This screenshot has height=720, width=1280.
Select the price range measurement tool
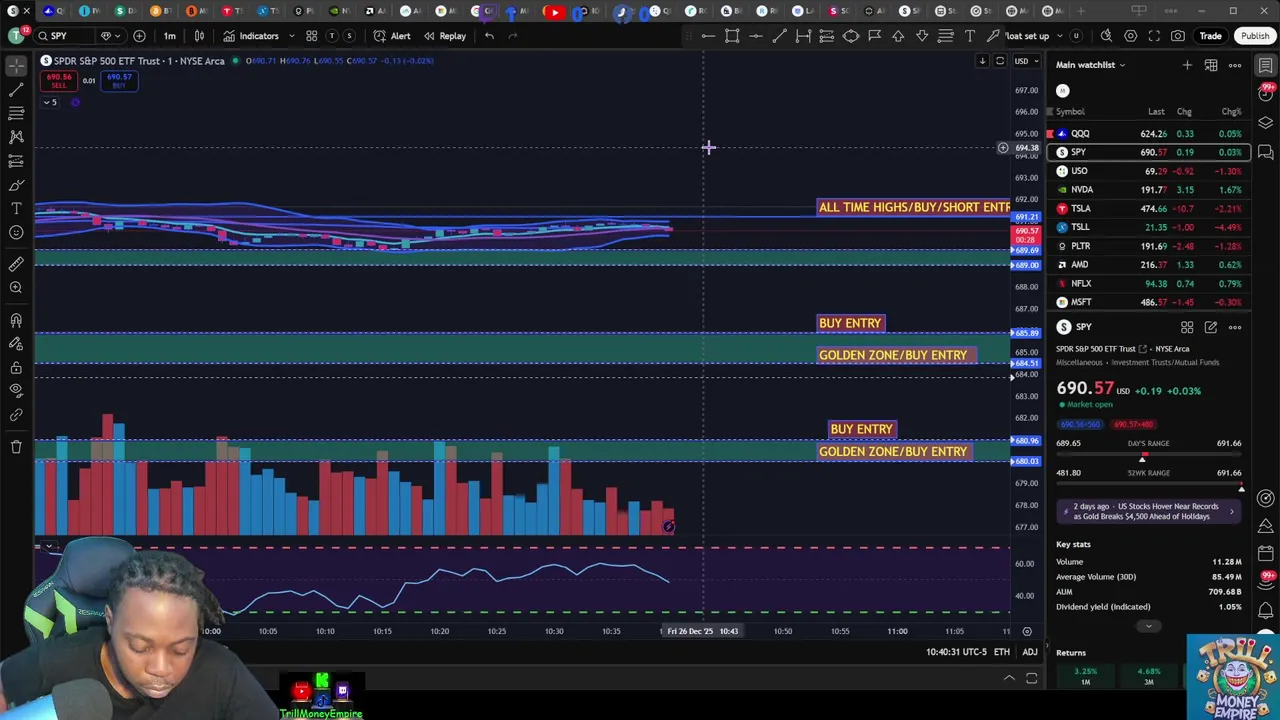pyautogui.click(x=803, y=36)
